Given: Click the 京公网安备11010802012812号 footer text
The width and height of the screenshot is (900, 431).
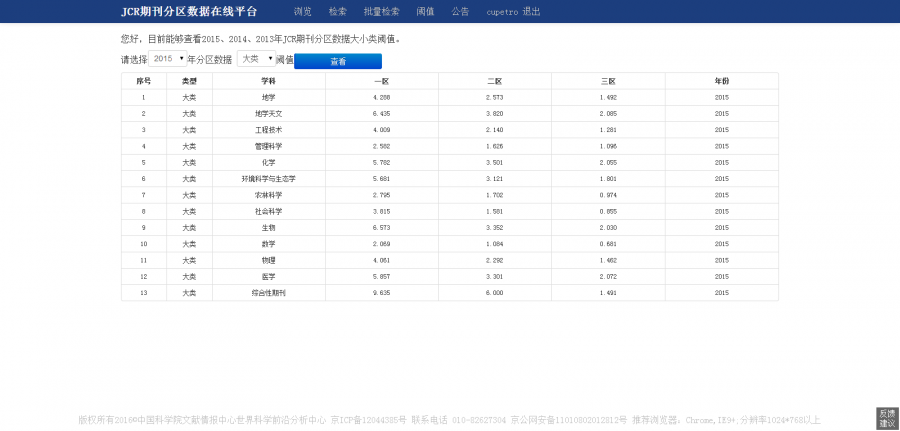Looking at the screenshot, I should [569, 420].
